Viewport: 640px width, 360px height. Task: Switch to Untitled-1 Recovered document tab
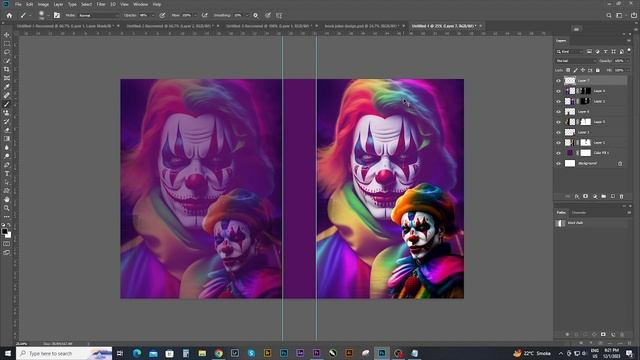[x=65, y=26]
